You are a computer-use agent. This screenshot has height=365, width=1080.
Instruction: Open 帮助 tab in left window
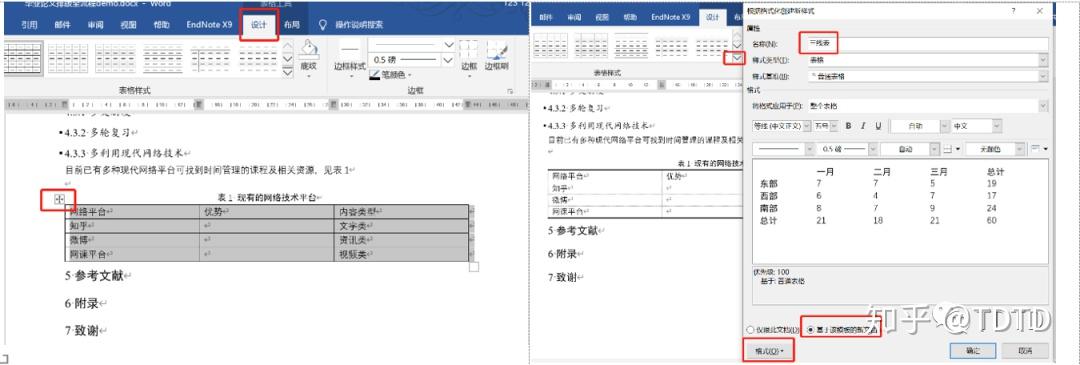pos(161,25)
